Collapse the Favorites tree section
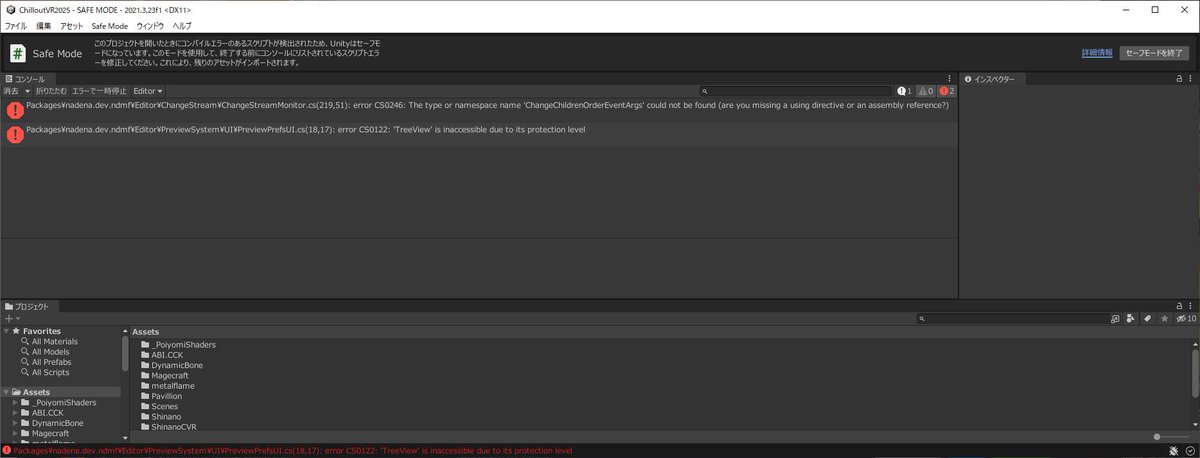1200x458 pixels. 6,331
